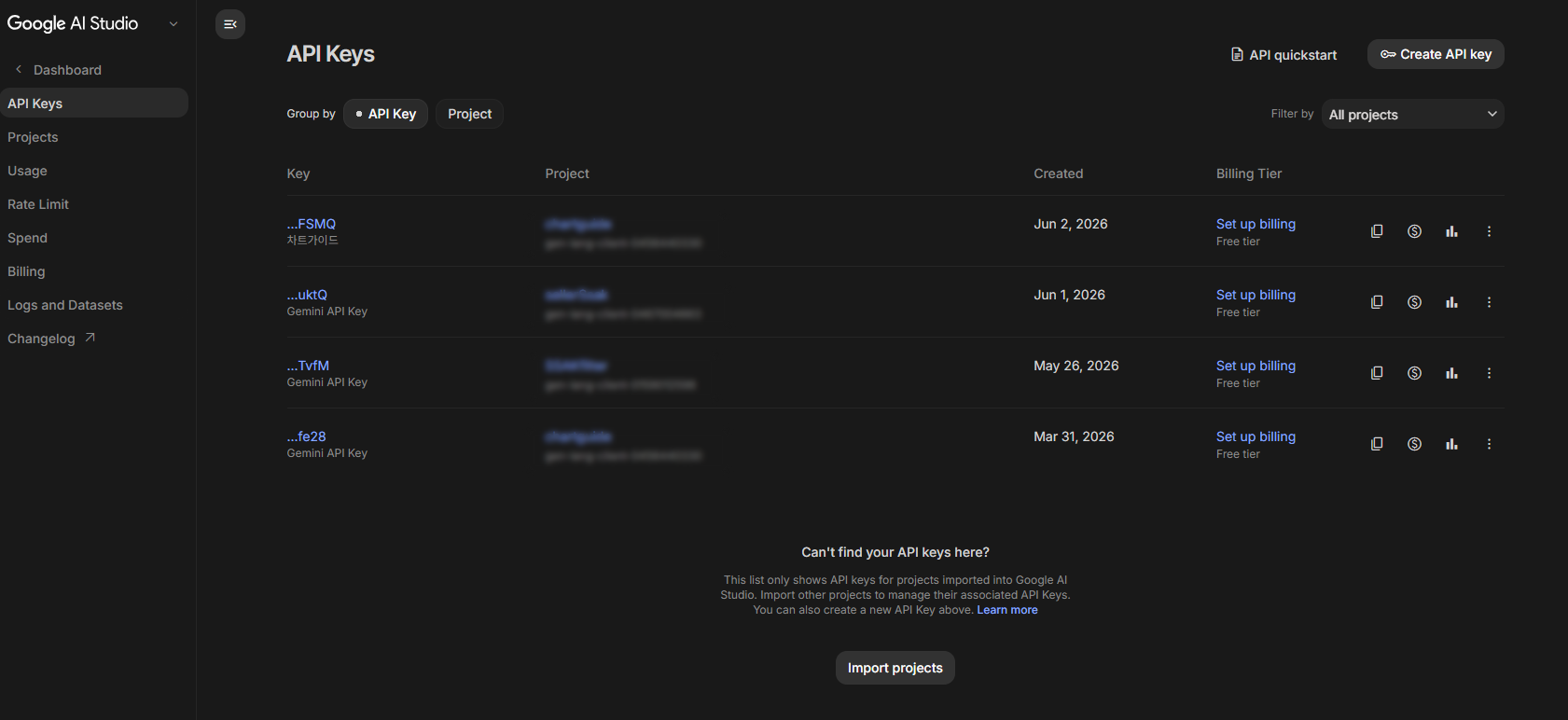Collapse the sidebar with the panel toggle icon
The image size is (1568, 720).
[230, 24]
